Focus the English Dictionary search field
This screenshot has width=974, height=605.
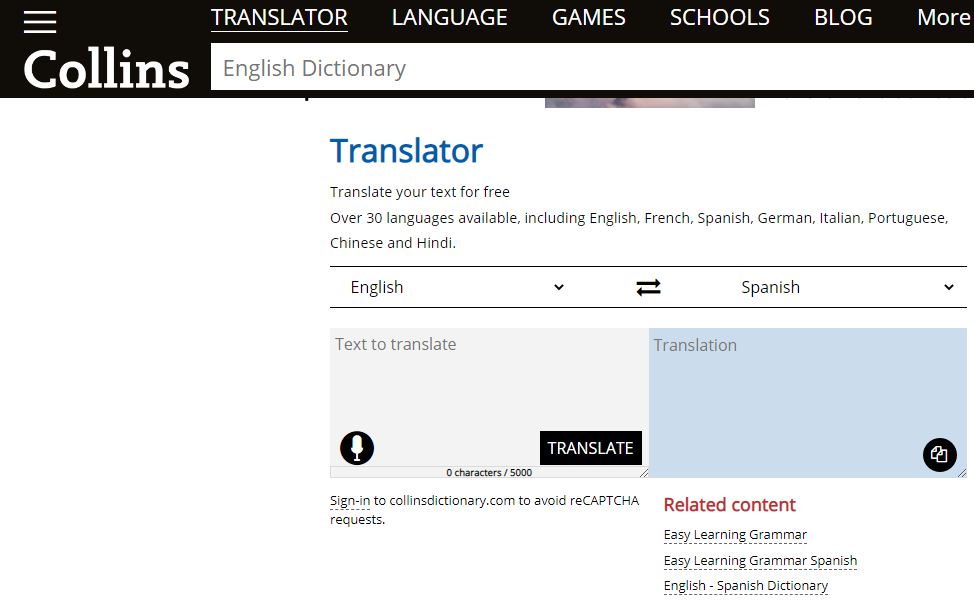[x=592, y=67]
